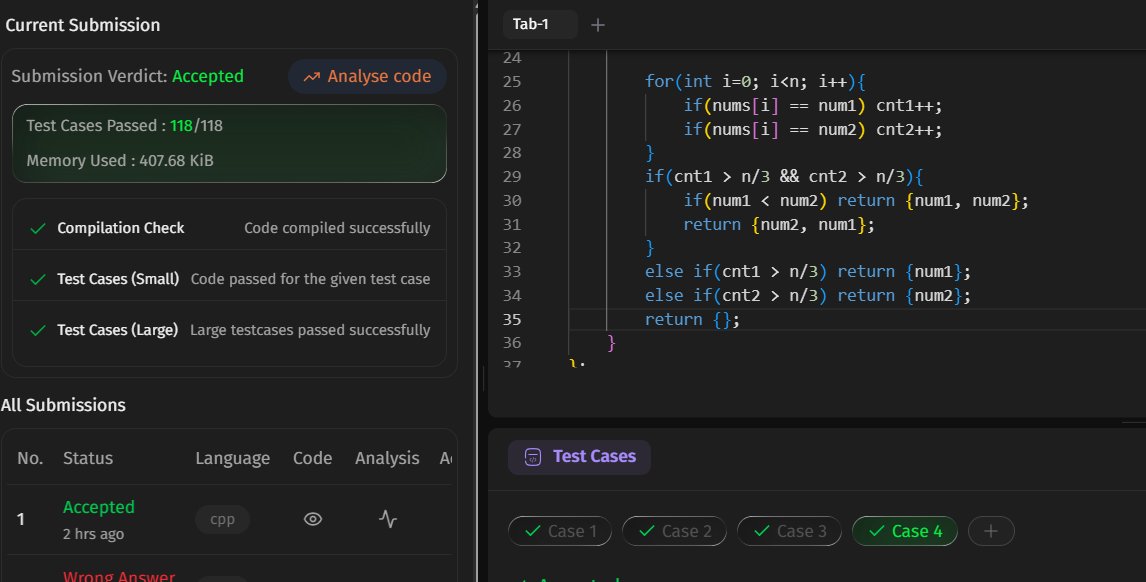Click Memory Used 407.68 KiB text
The height and width of the screenshot is (582, 1146).
[120, 161]
